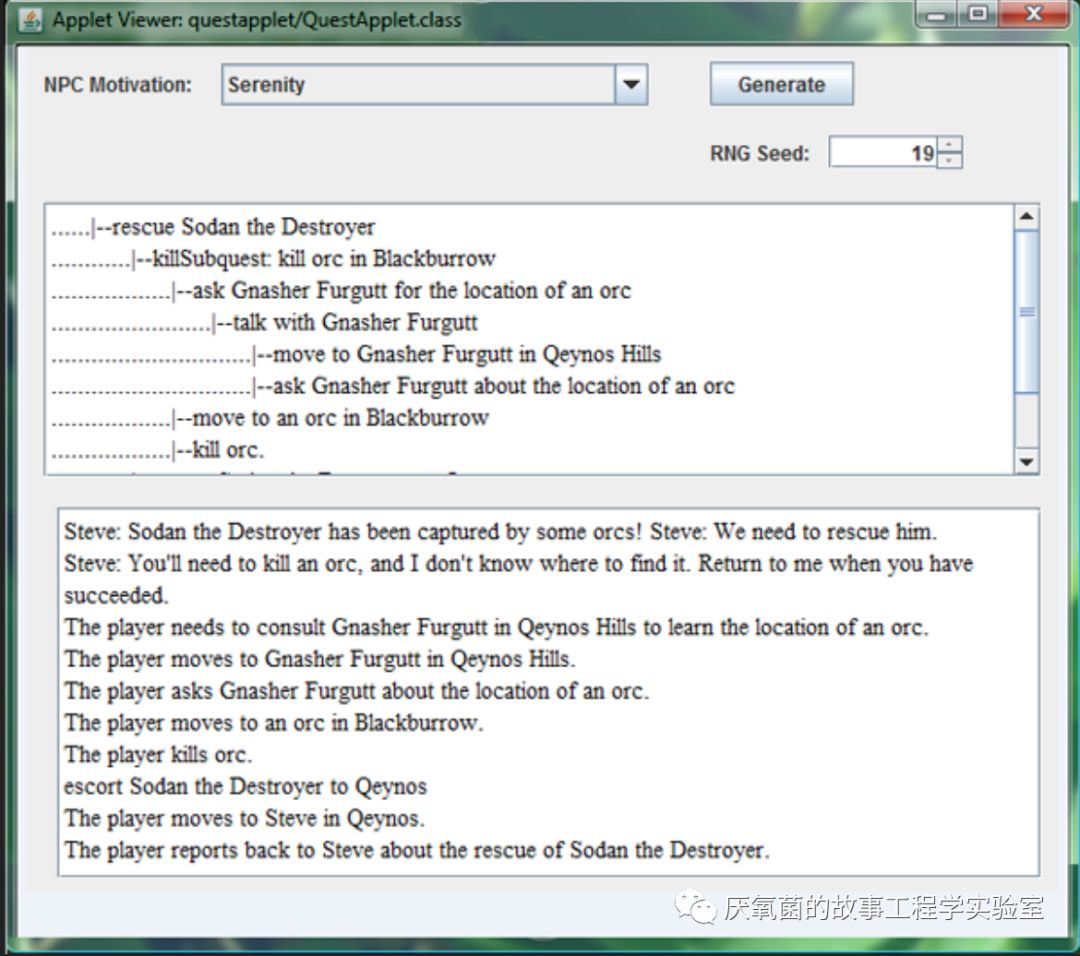1080x956 pixels.
Task: Click the 'RNG Seed:' label
Action: (760, 153)
